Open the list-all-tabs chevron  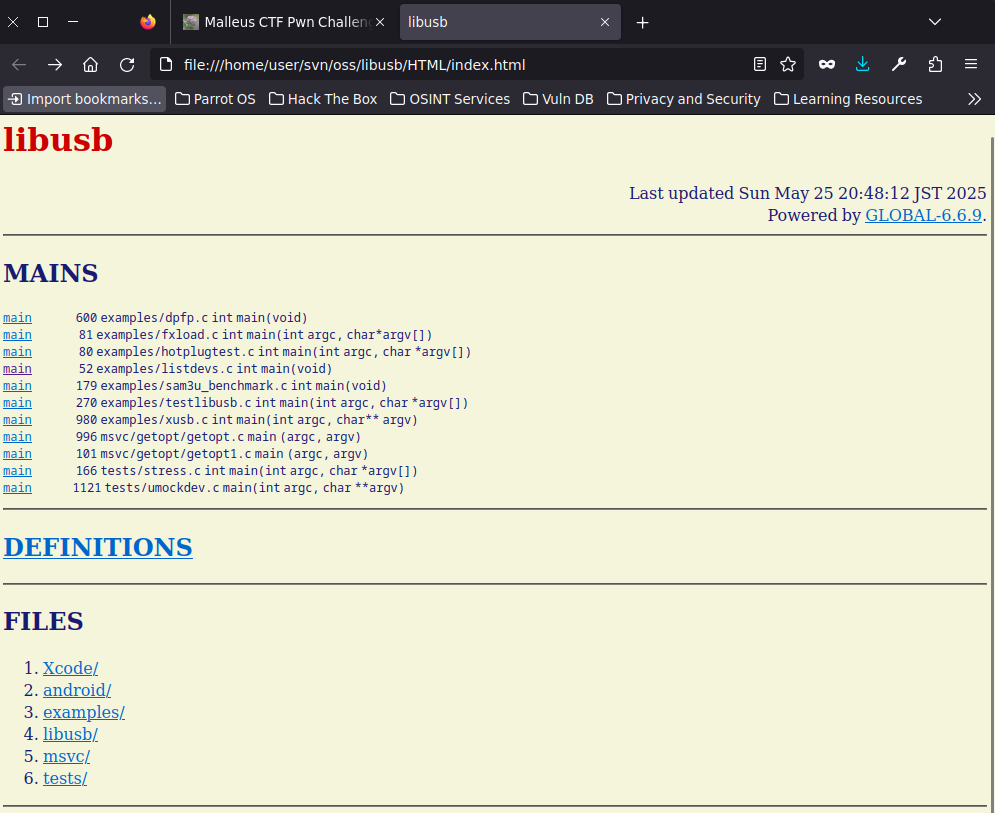tap(934, 21)
